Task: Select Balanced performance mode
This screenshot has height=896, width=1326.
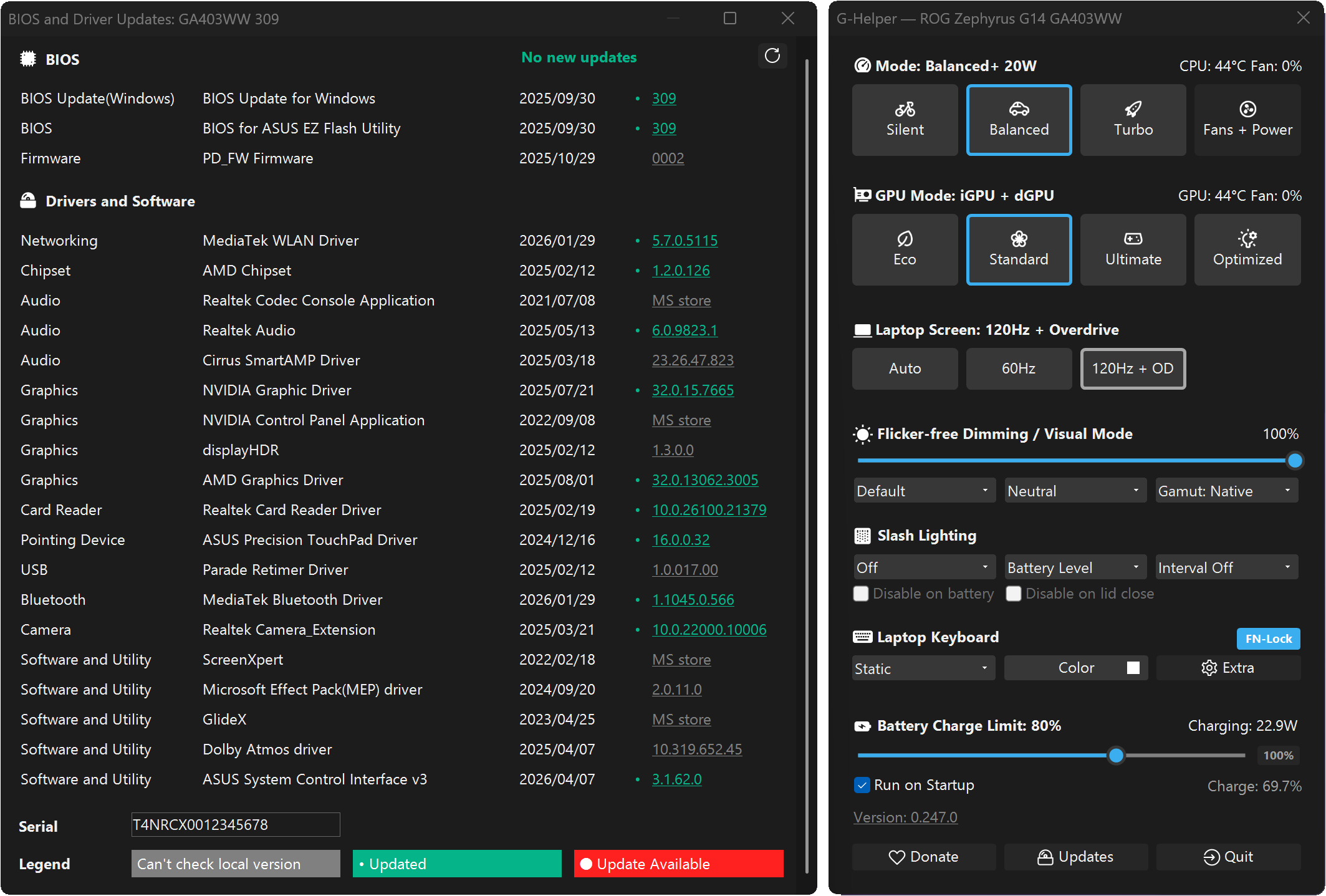Action: [x=1019, y=120]
